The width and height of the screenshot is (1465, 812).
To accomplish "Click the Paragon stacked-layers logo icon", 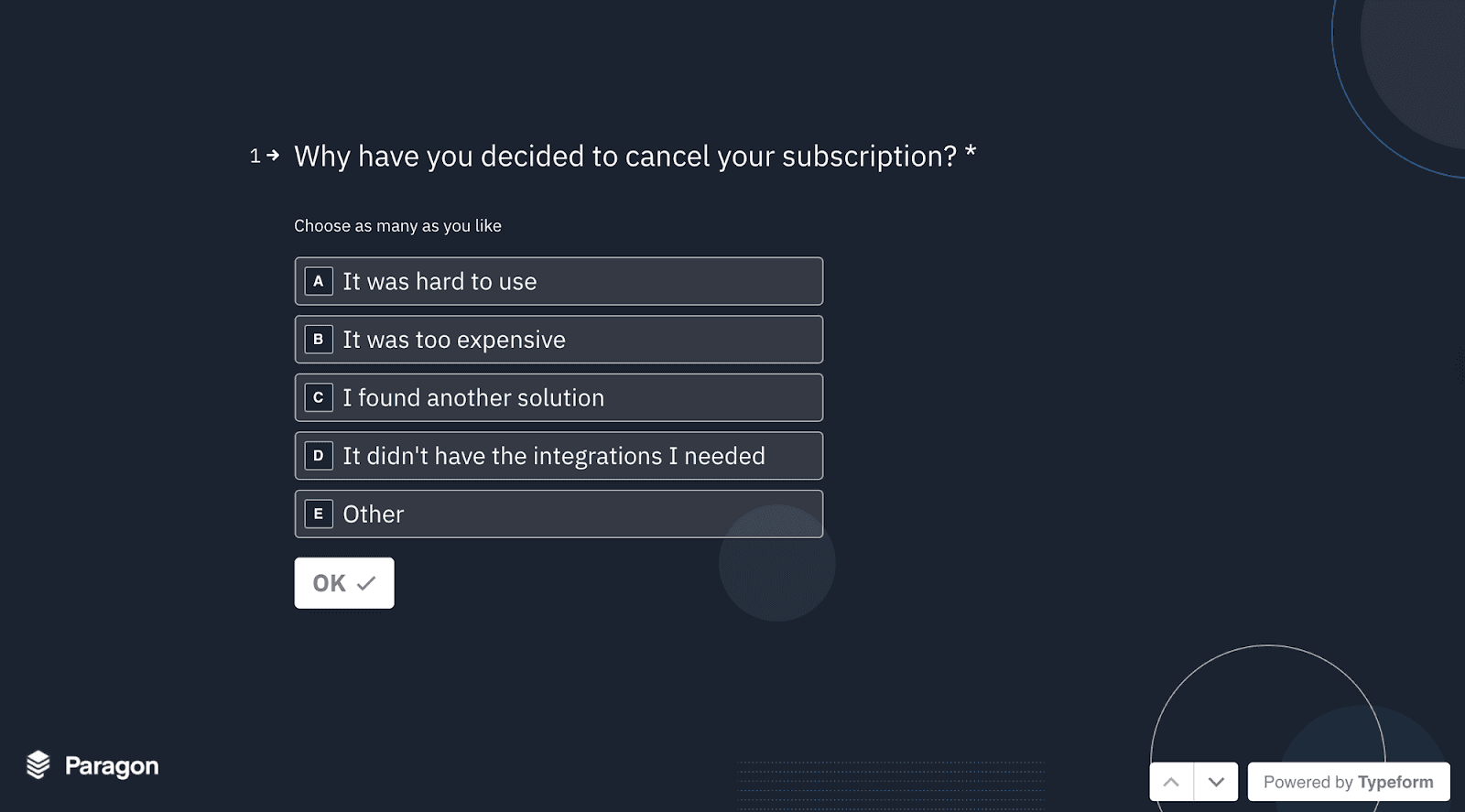I will click(38, 764).
